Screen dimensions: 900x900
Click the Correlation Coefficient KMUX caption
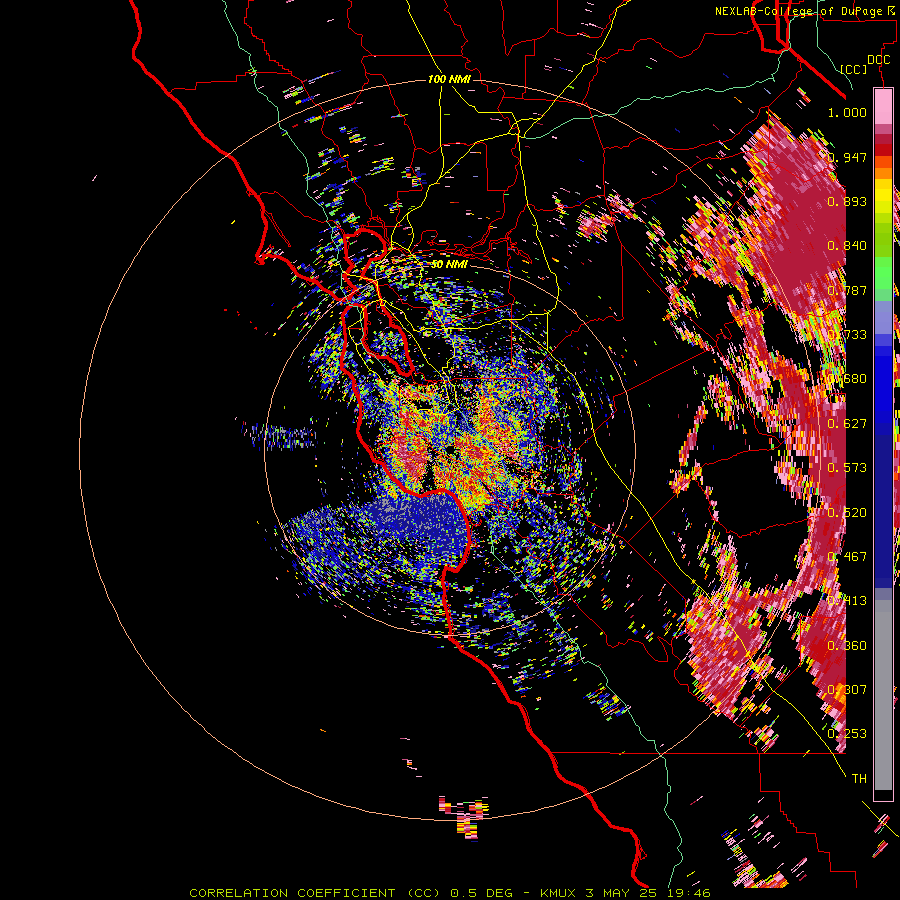click(x=450, y=893)
